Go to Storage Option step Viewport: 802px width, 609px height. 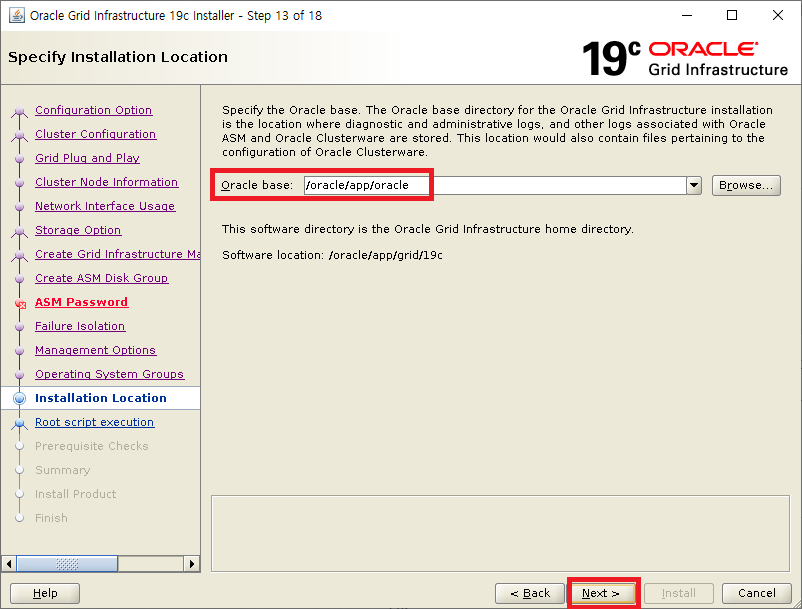pyautogui.click(x=78, y=230)
